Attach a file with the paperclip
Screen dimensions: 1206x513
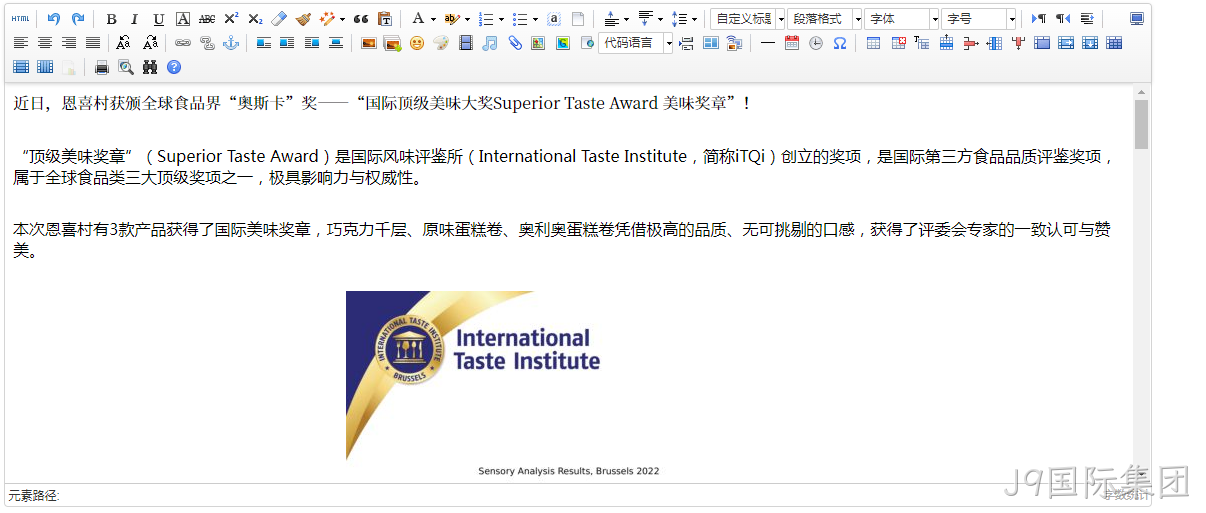(514, 43)
